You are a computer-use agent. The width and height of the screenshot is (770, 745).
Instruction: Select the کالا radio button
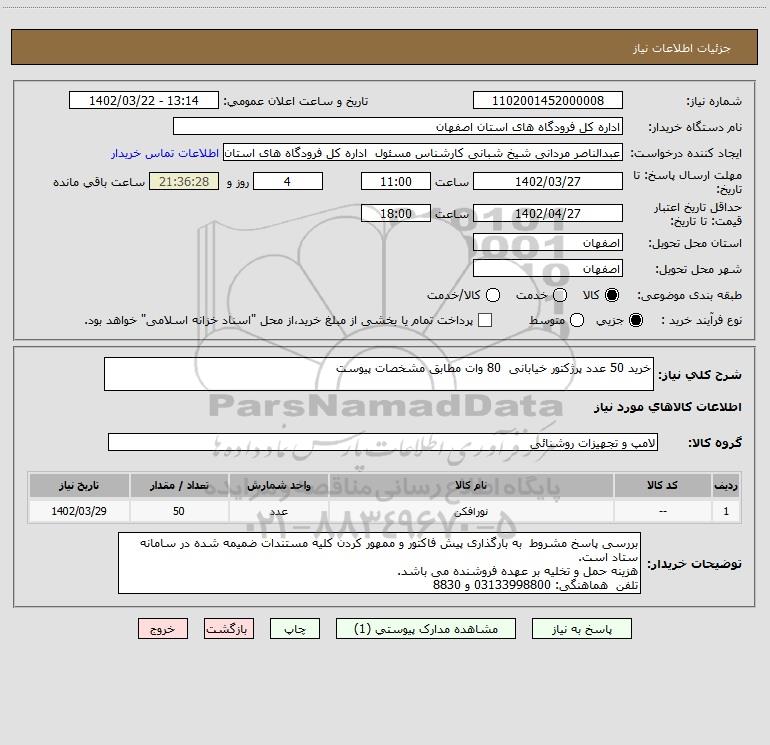point(612,295)
